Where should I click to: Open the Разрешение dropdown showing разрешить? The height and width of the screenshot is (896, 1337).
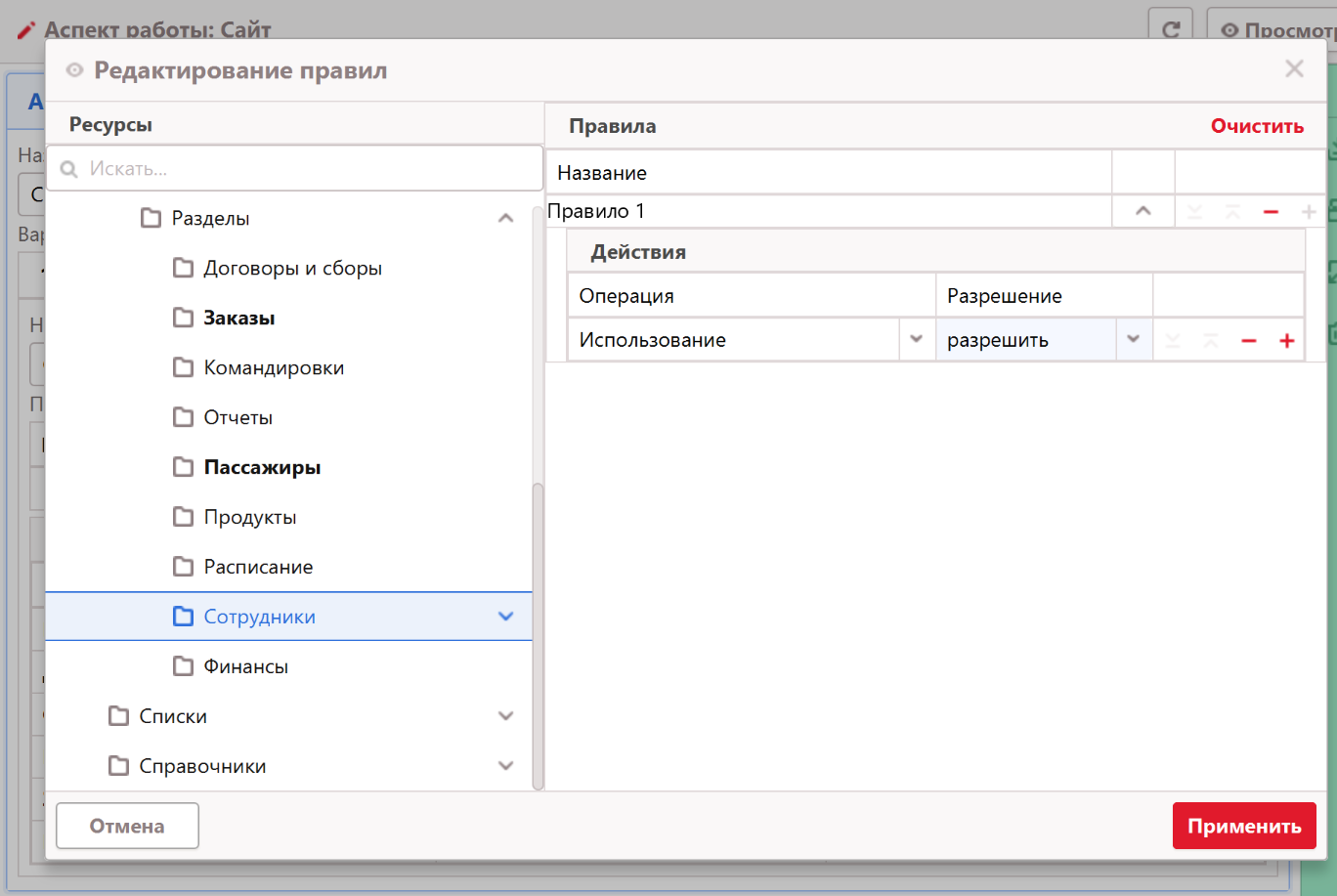tap(1133, 340)
